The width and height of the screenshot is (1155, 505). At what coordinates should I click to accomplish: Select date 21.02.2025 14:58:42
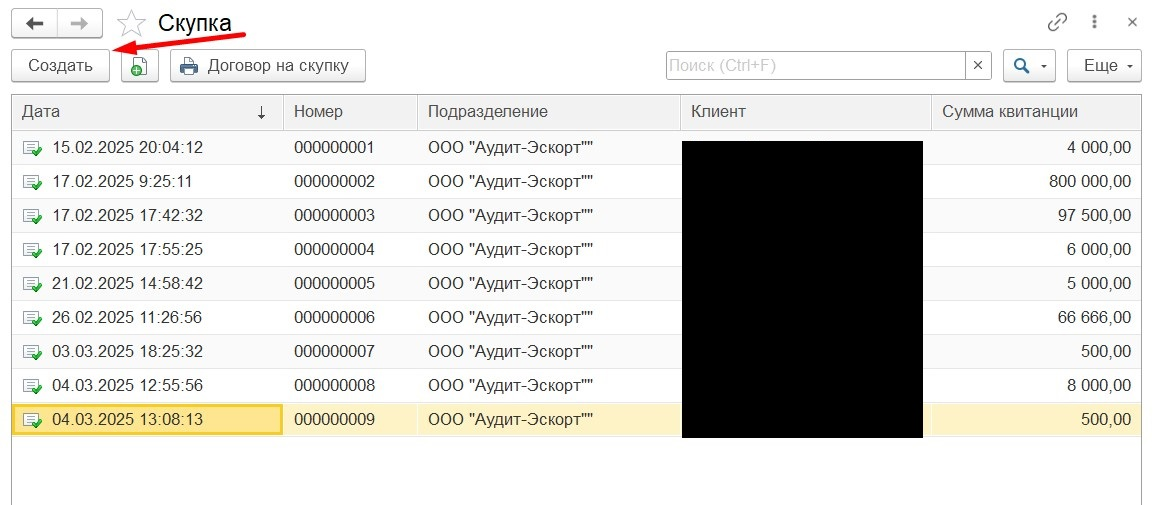[127, 283]
